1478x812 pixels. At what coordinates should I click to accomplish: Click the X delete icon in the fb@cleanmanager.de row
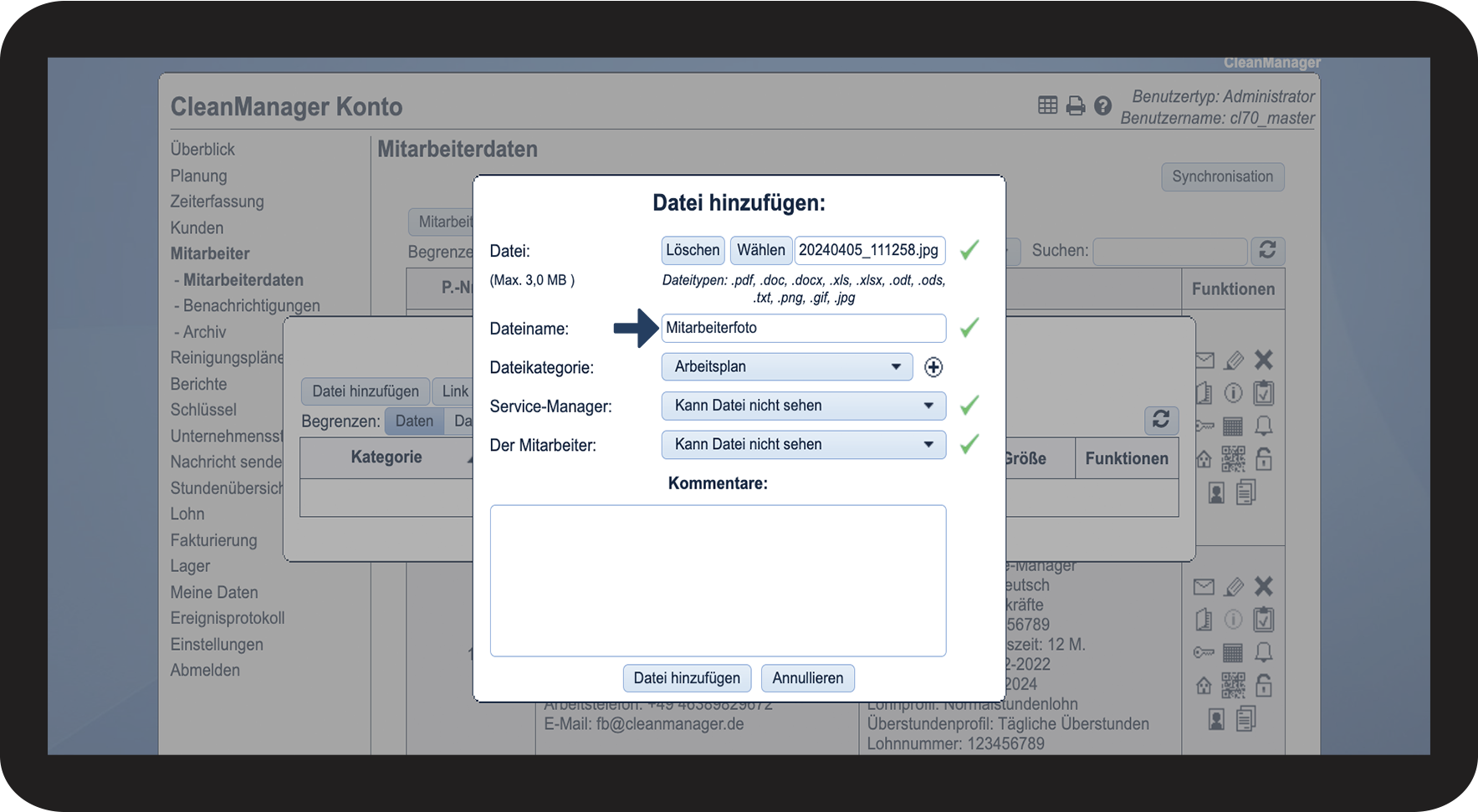point(1264,586)
